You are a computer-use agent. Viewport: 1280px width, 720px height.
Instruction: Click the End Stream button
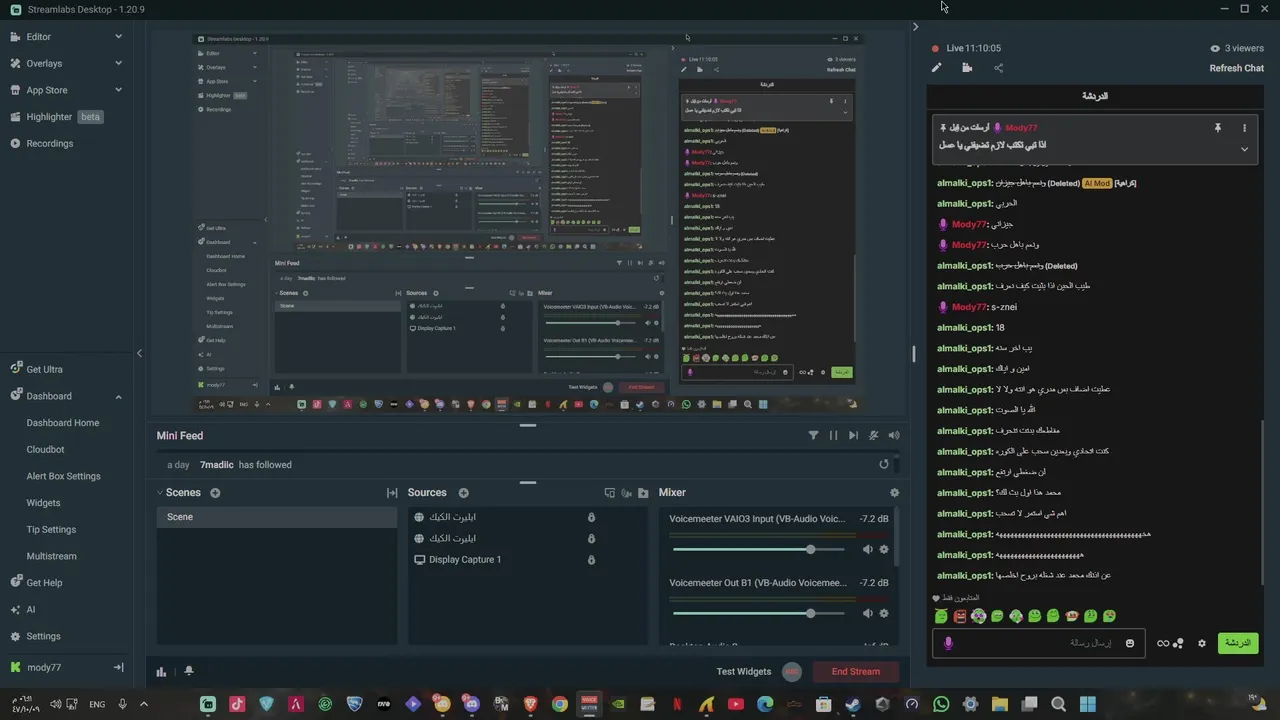coord(856,671)
